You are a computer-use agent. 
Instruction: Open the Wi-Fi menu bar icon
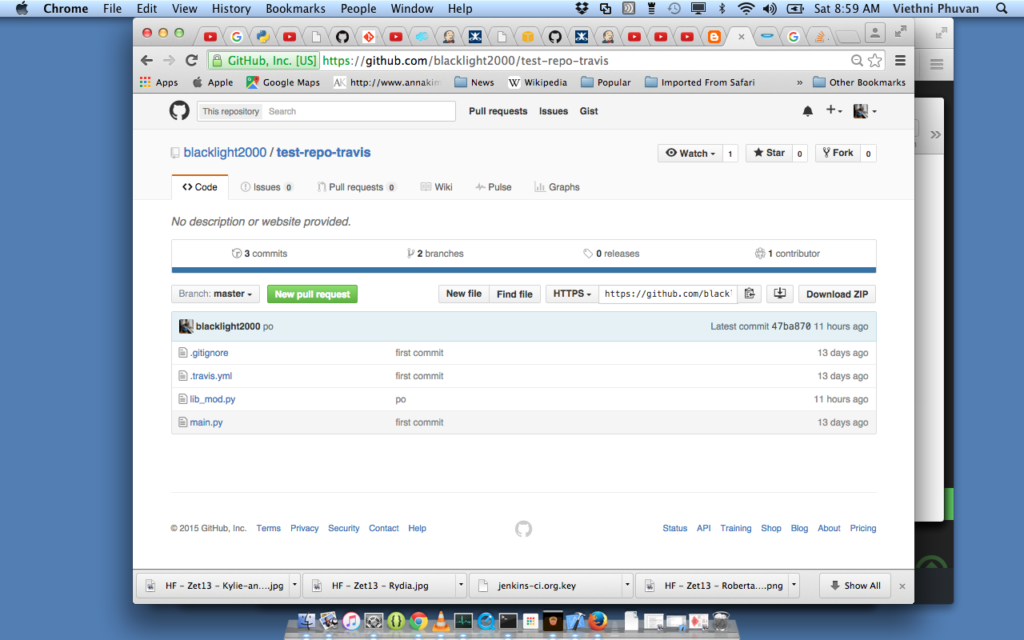[745, 8]
